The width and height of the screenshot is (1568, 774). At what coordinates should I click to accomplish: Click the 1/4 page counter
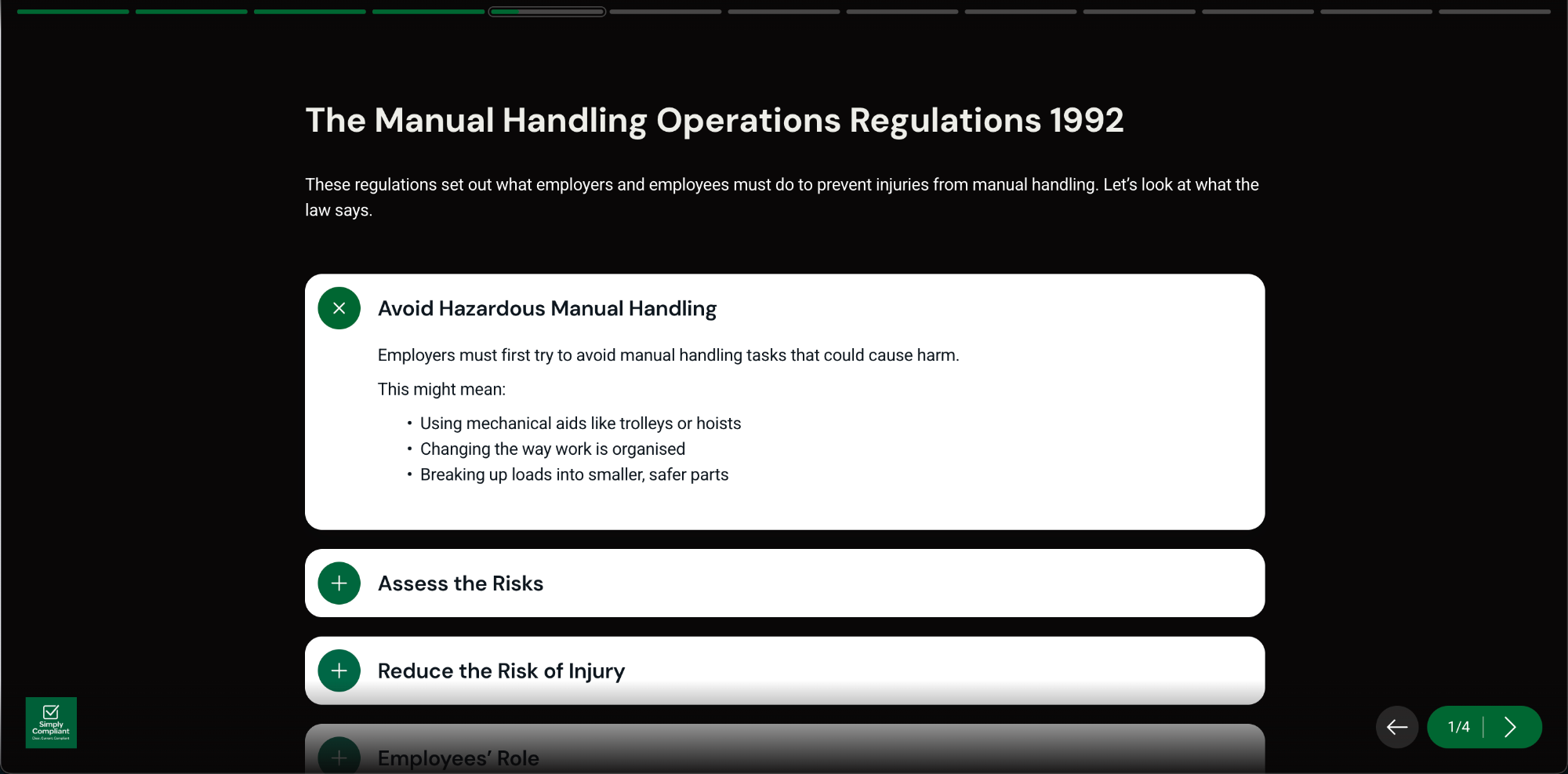click(1458, 727)
